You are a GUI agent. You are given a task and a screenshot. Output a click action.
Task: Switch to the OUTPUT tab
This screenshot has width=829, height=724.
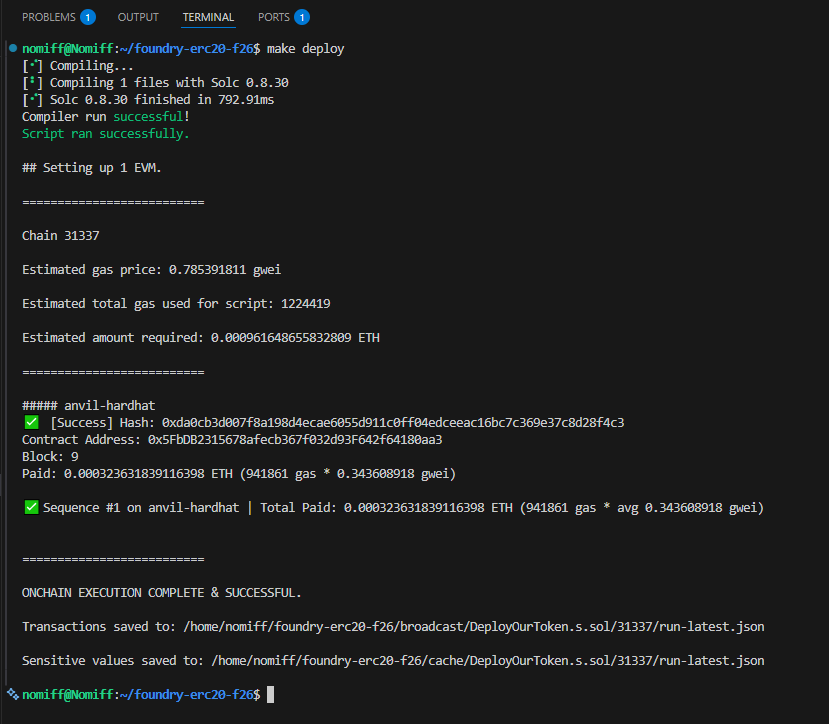point(138,17)
